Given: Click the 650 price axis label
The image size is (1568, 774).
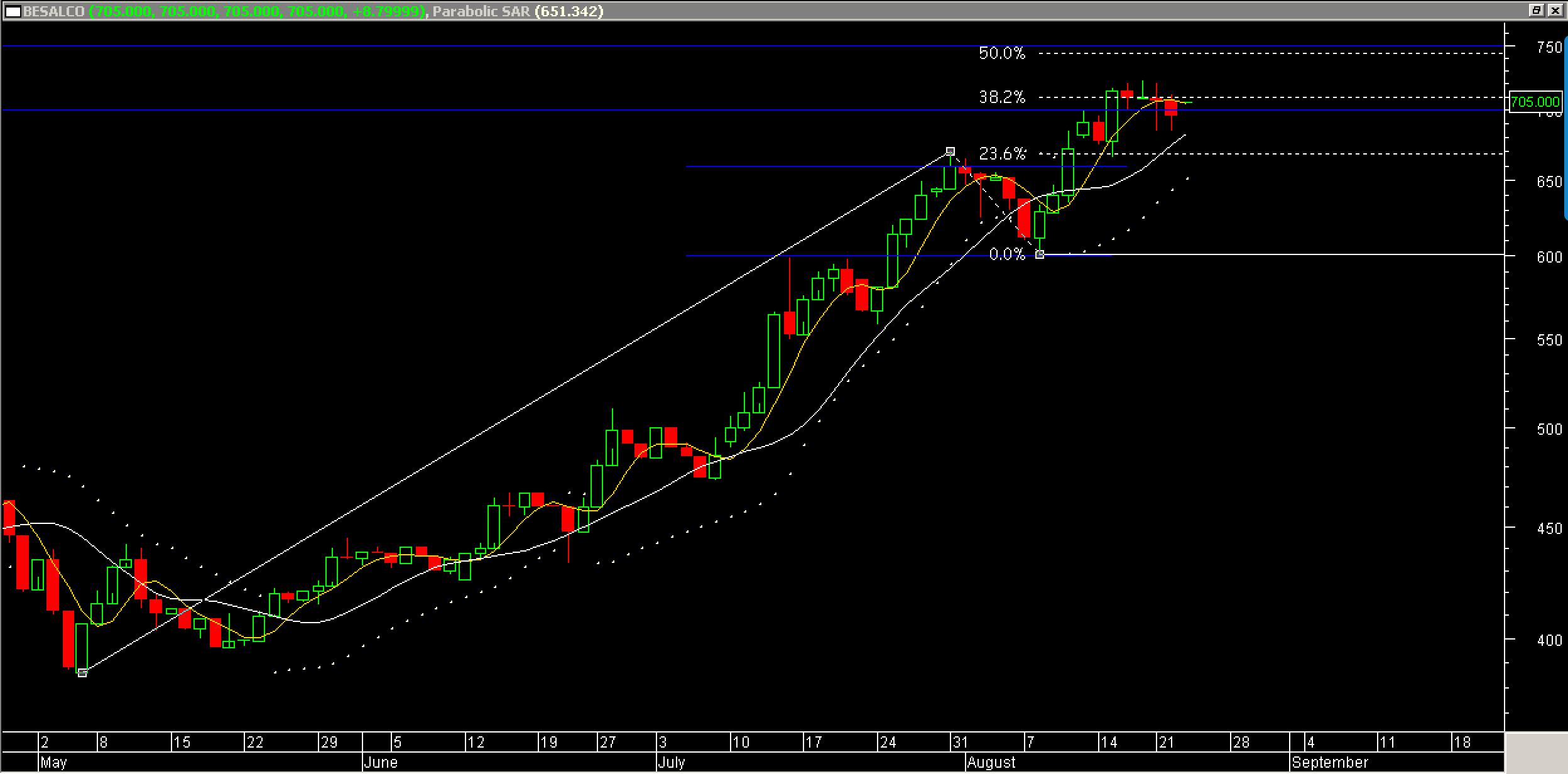Looking at the screenshot, I should click(1549, 182).
